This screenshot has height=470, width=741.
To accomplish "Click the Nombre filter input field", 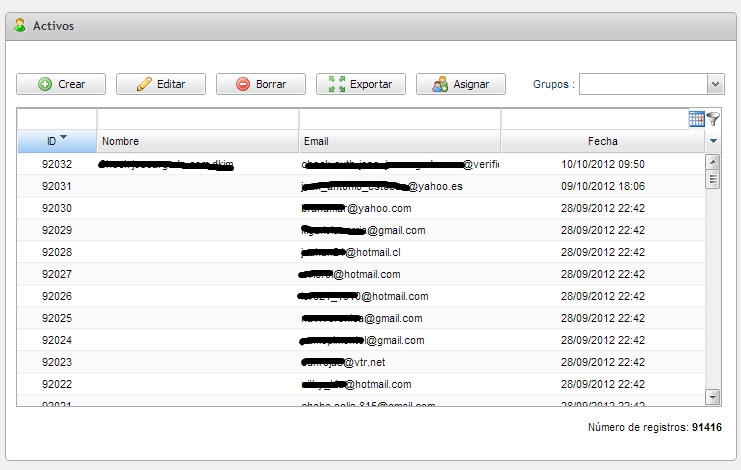I will click(198, 119).
